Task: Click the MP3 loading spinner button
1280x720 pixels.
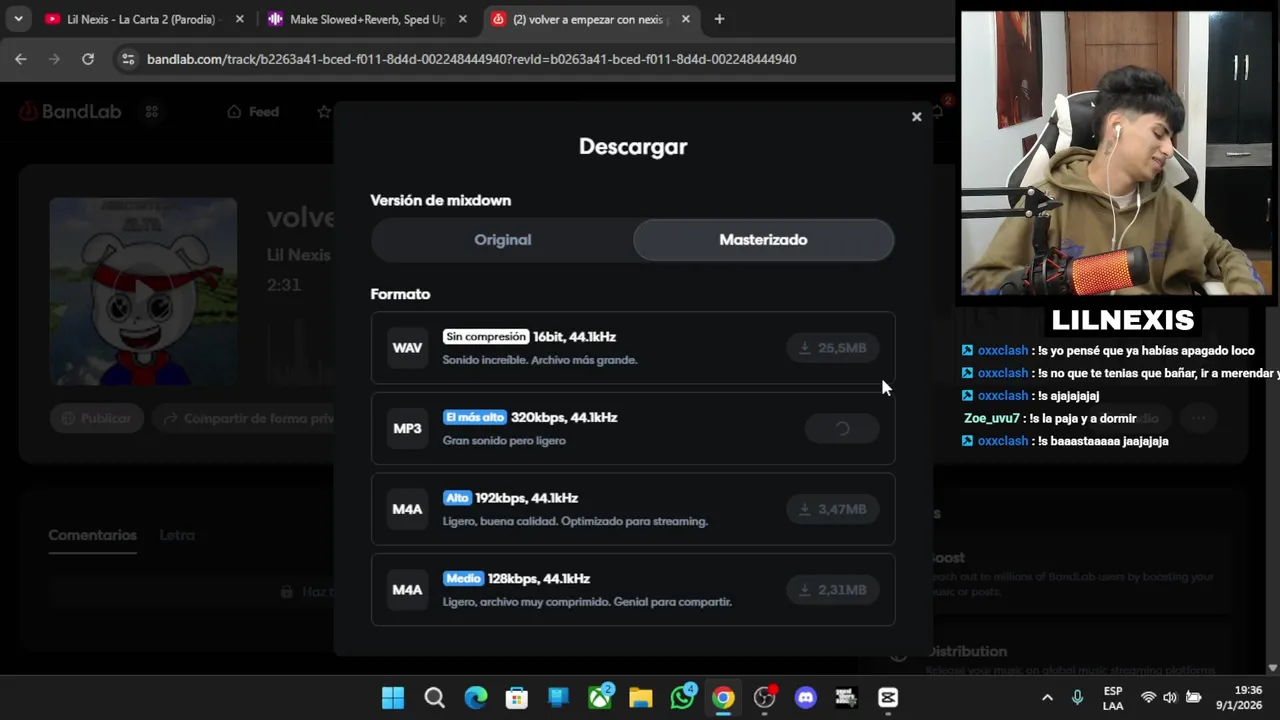Action: (842, 429)
